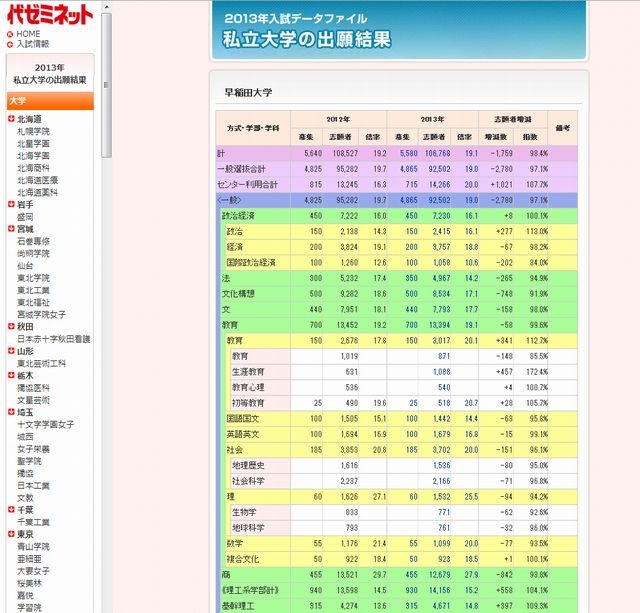Open the HOME link
640x613 pixels.
[x=28, y=34]
